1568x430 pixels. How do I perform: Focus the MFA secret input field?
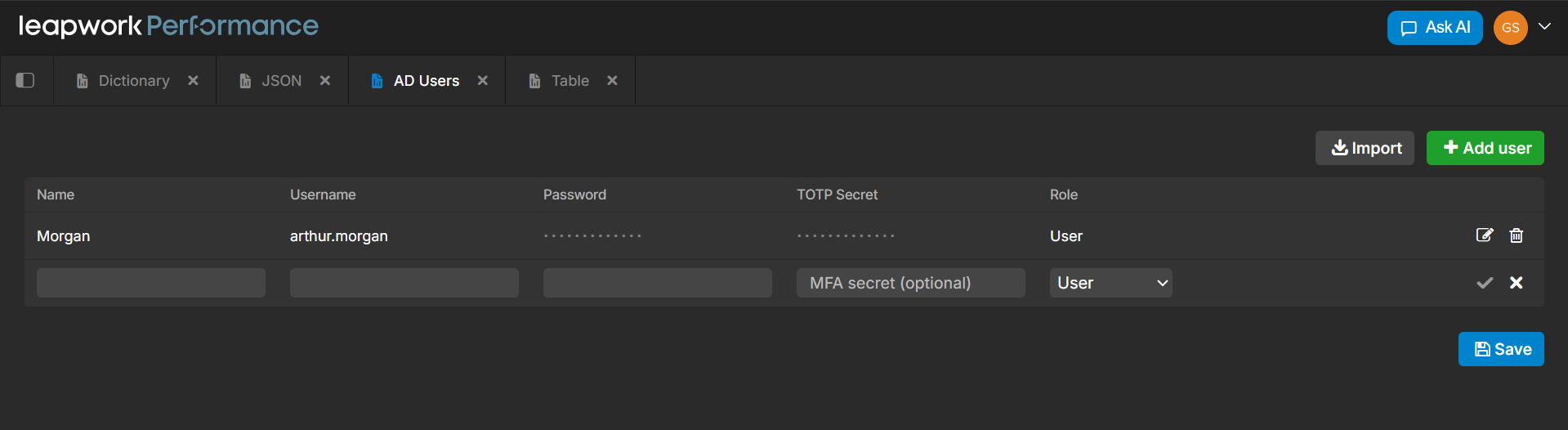910,283
